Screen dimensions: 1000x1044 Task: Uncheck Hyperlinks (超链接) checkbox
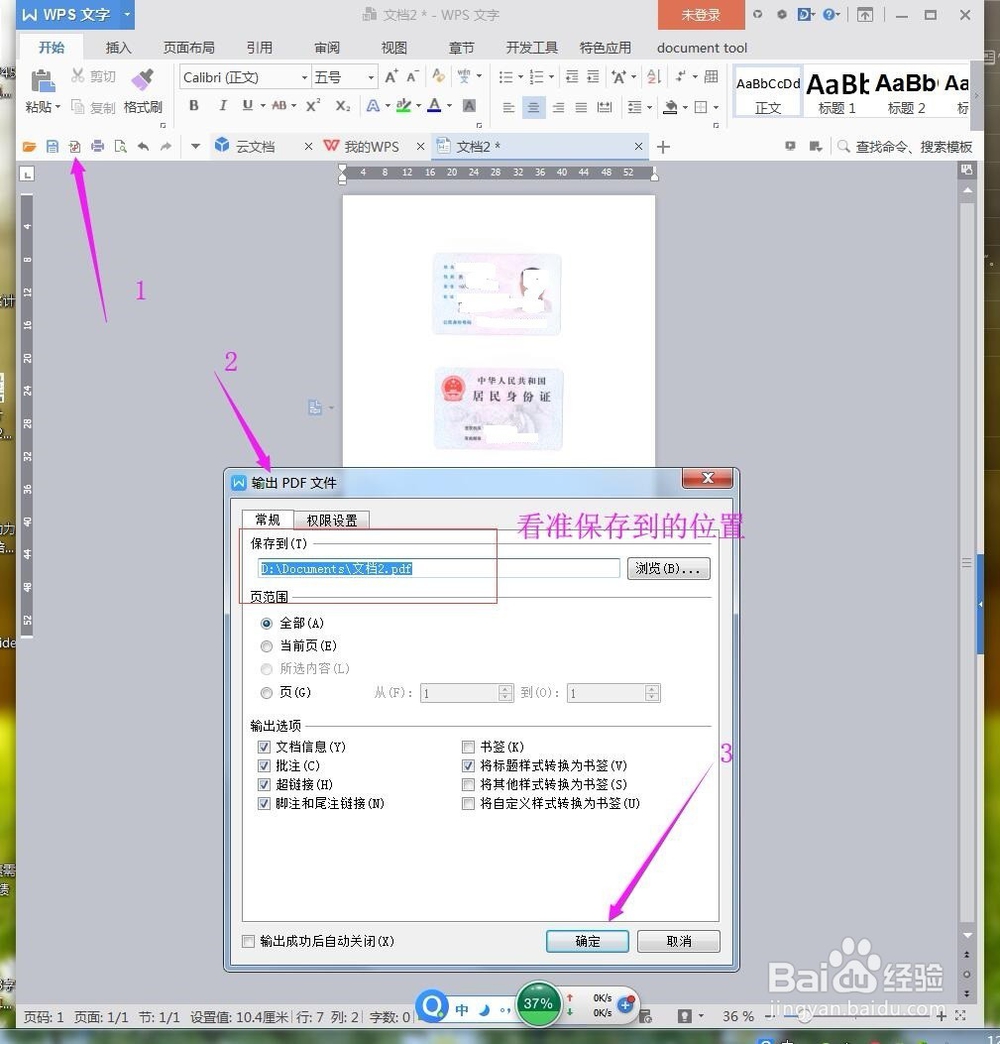coord(264,784)
